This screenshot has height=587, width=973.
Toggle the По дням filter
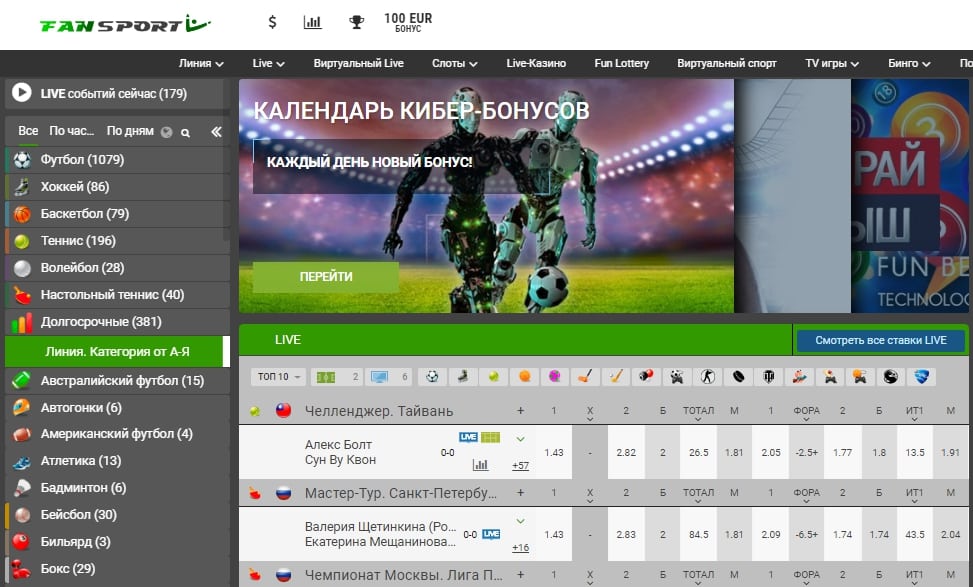130,131
